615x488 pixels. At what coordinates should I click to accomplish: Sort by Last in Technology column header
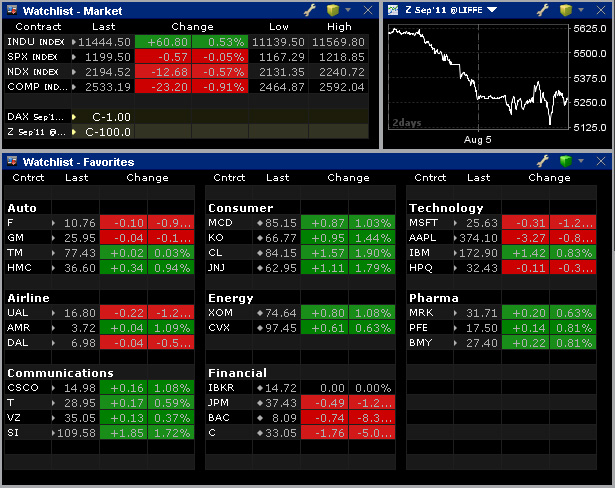click(x=479, y=178)
